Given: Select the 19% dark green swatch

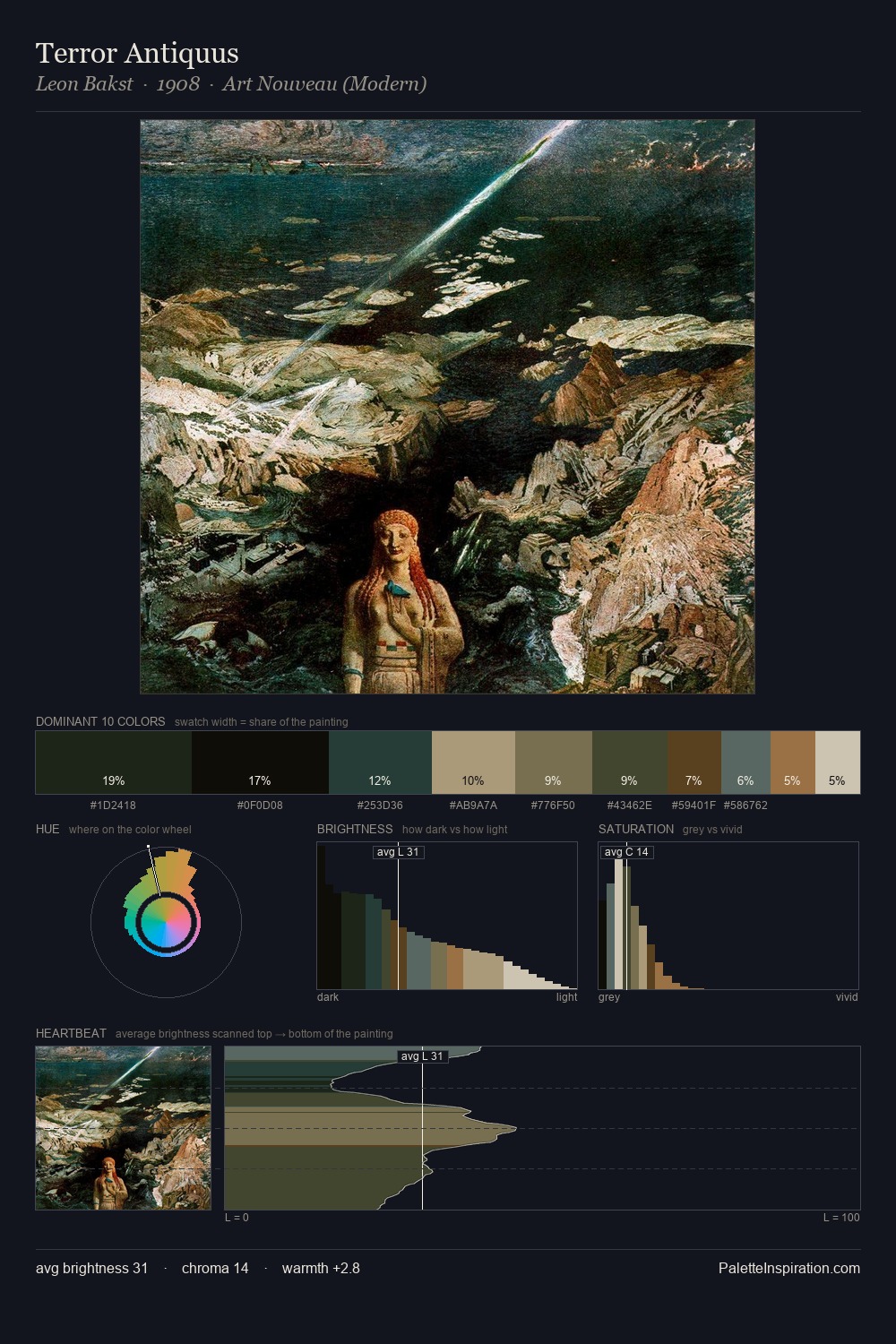Looking at the screenshot, I should click(114, 762).
